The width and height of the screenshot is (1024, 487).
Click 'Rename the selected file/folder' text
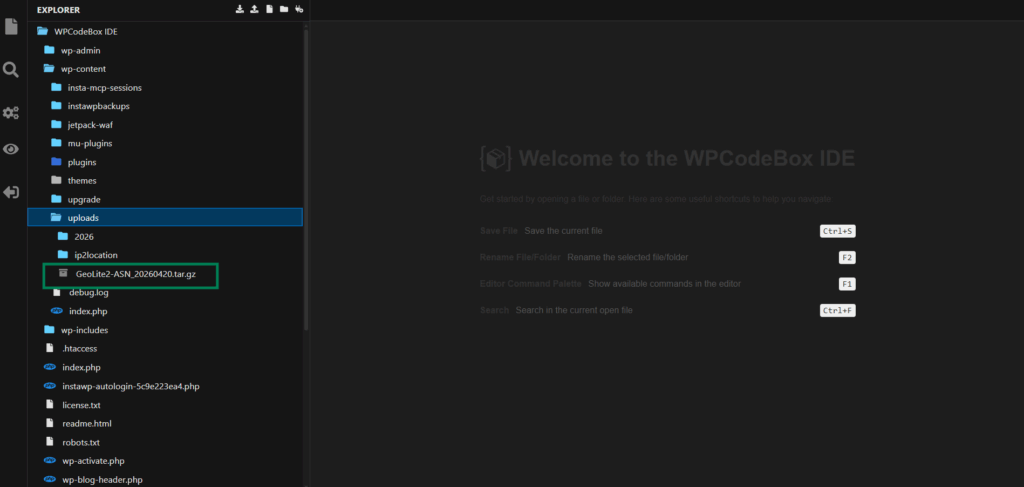tap(628, 257)
